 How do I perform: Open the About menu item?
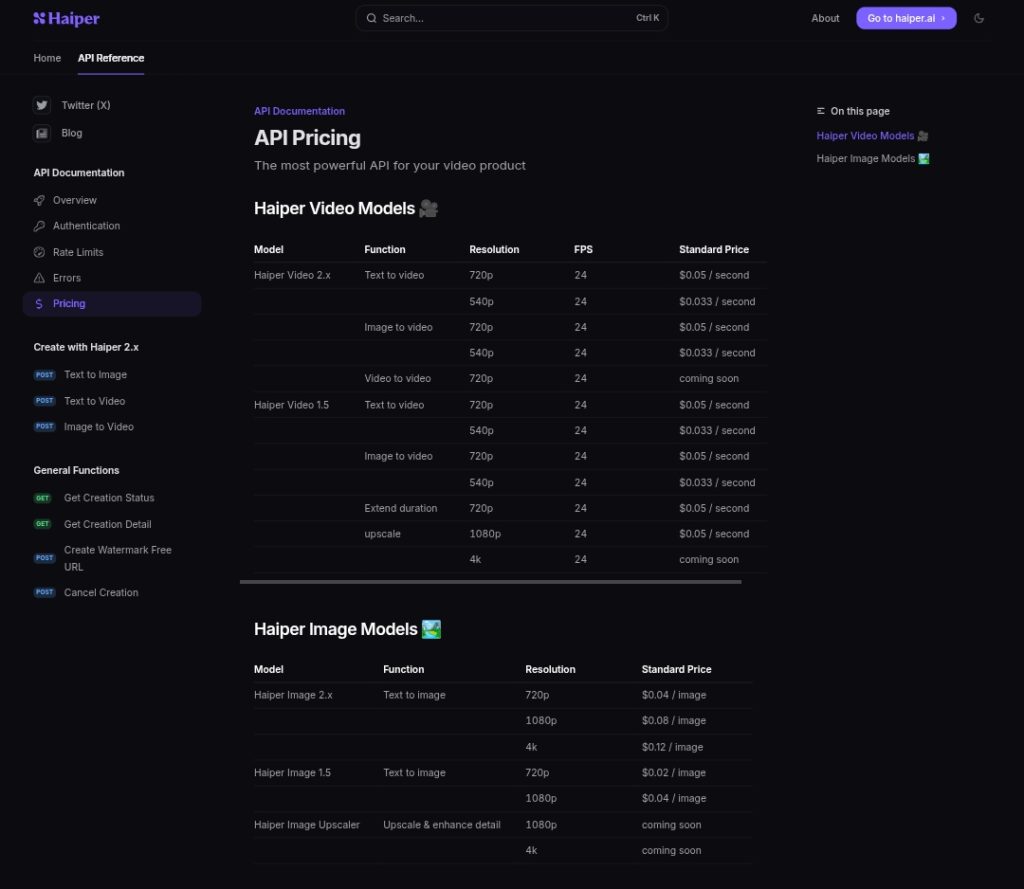coord(825,17)
